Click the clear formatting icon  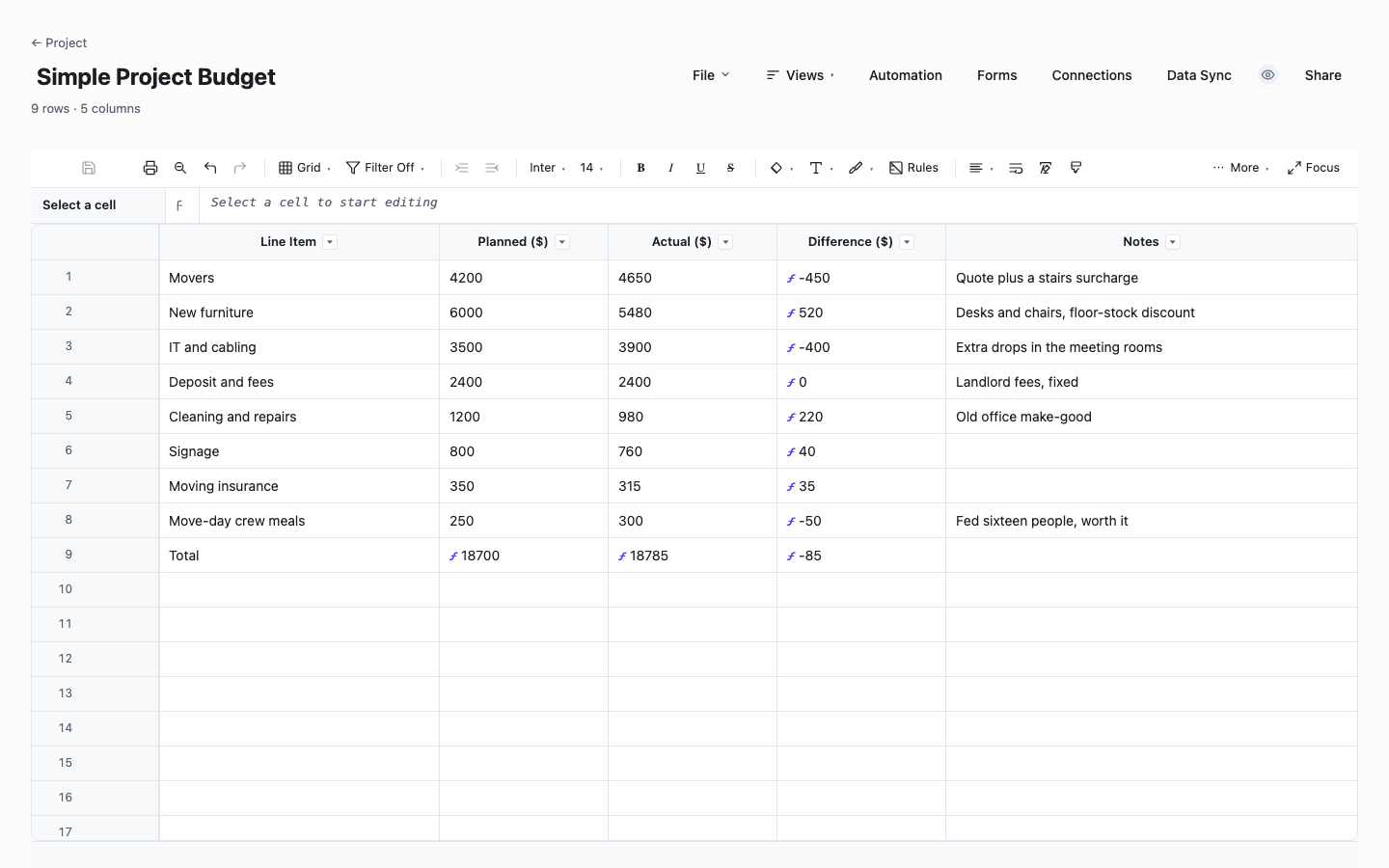coord(1046,168)
